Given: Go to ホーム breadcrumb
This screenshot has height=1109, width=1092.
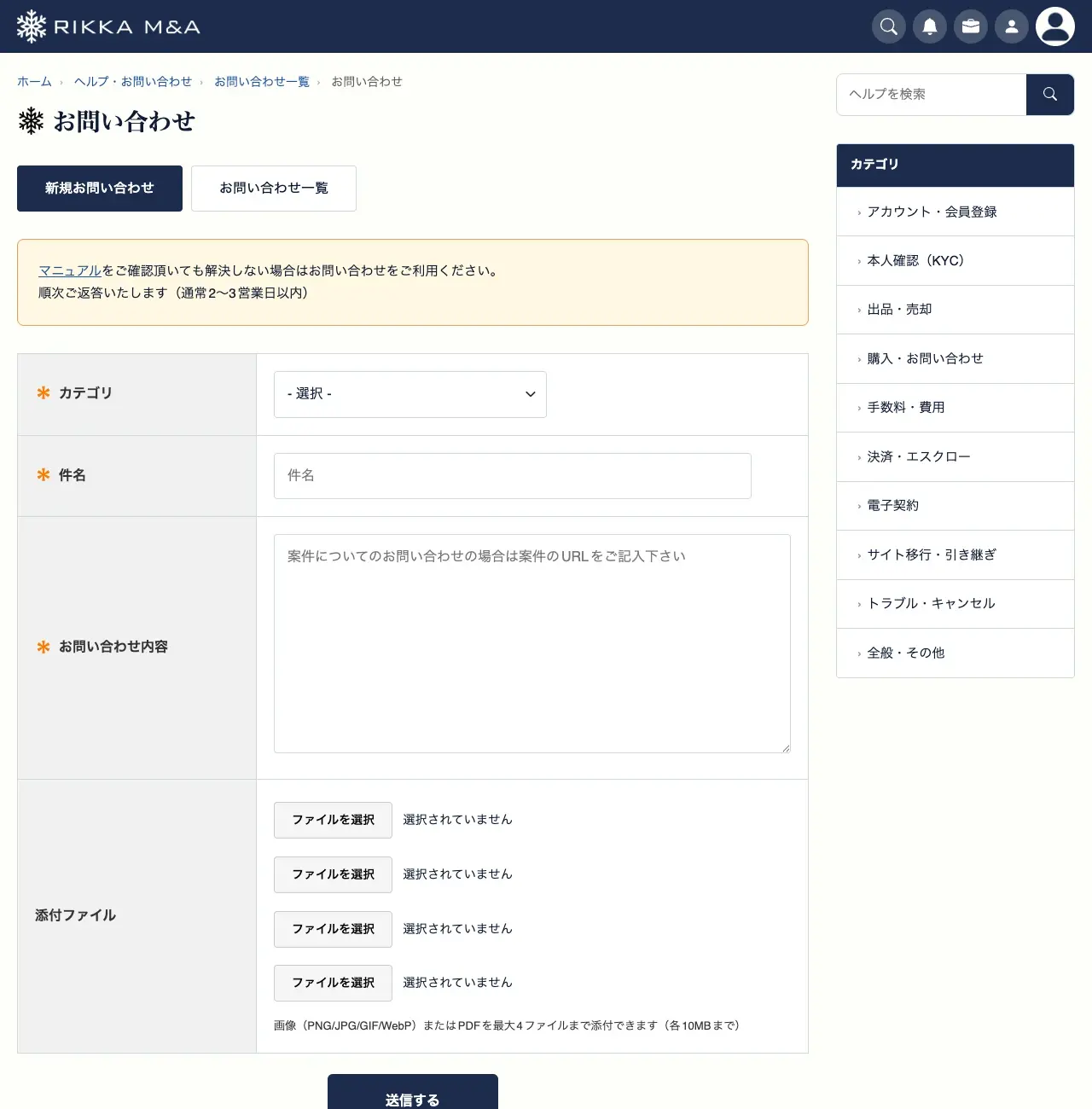Looking at the screenshot, I should click(34, 82).
